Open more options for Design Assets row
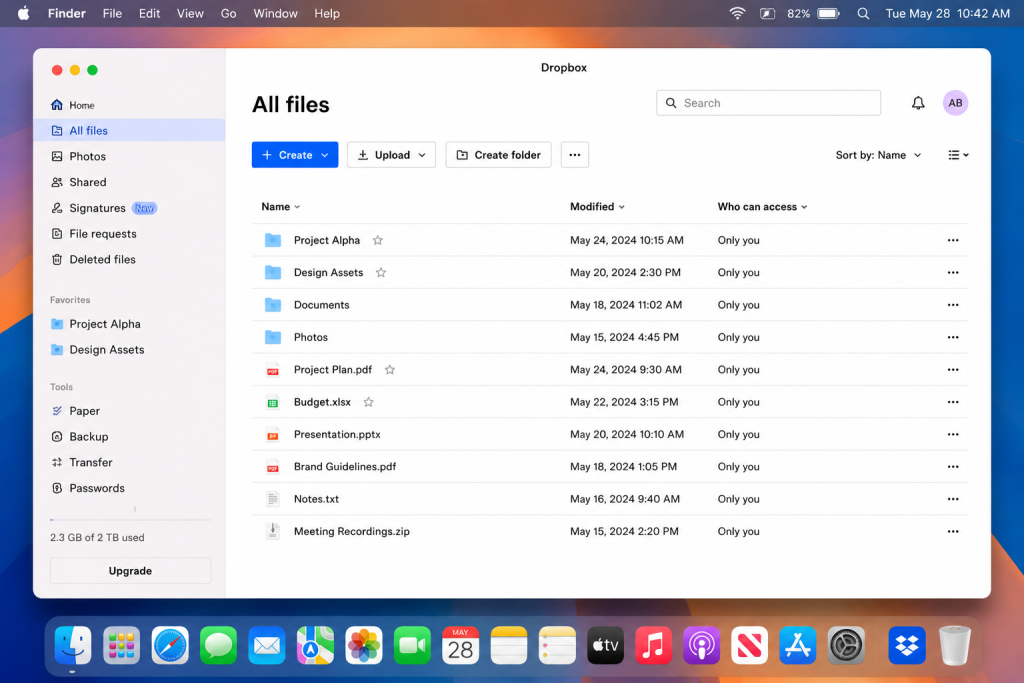The image size is (1024, 683). pos(953,272)
